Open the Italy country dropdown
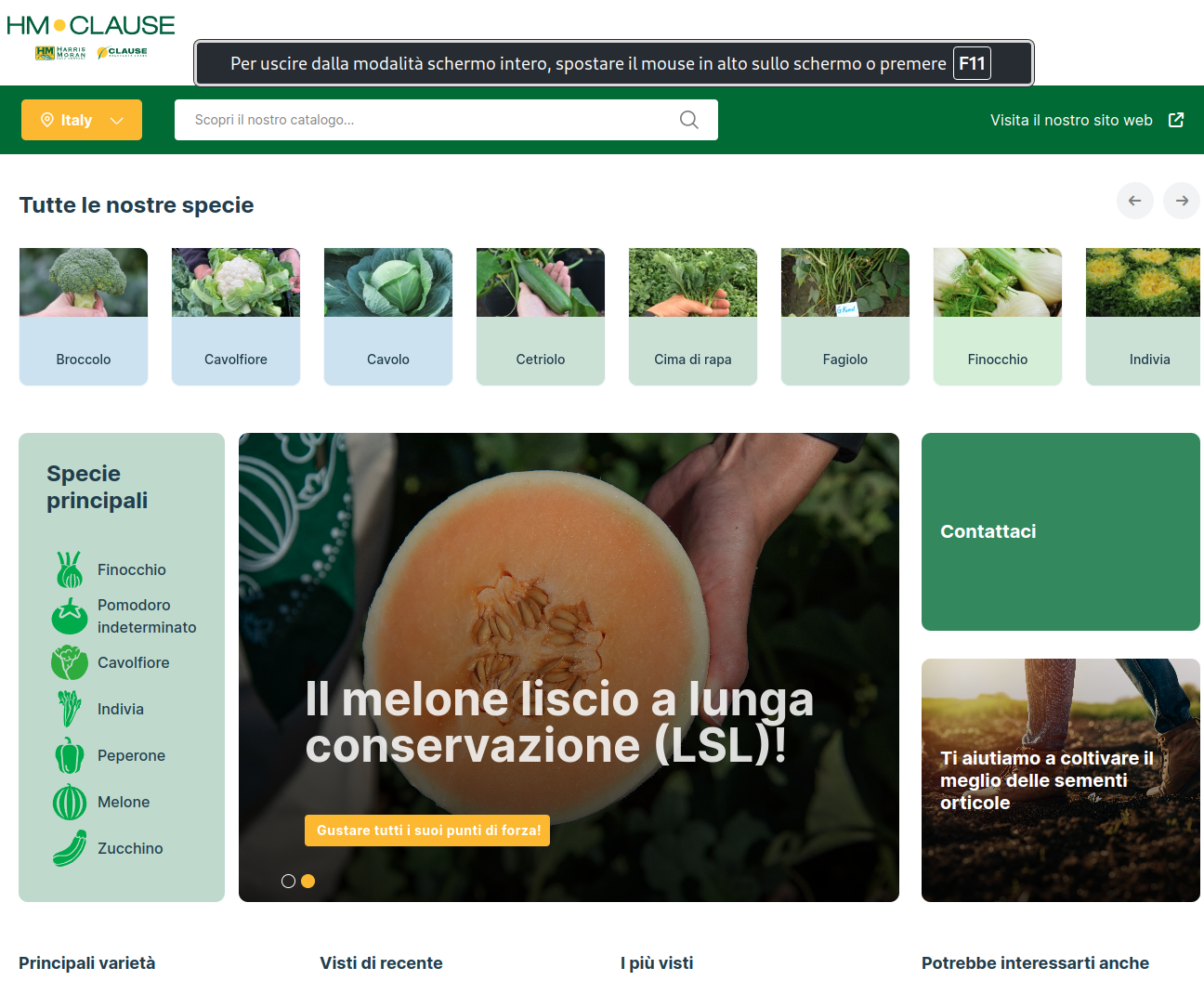Screen dimensions: 1204x981 [x=82, y=120]
